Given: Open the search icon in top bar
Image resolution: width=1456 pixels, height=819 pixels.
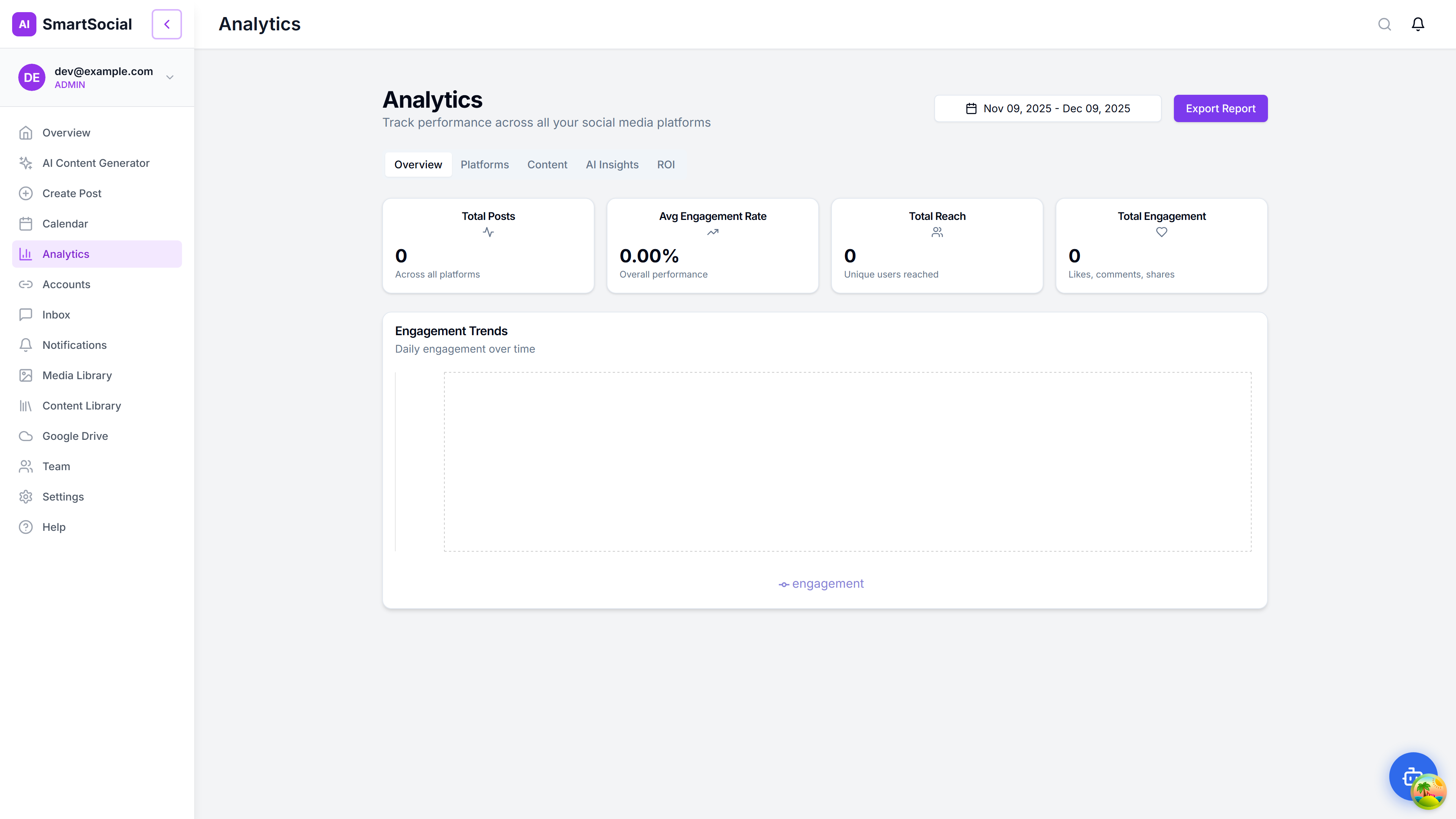Looking at the screenshot, I should tap(1384, 24).
